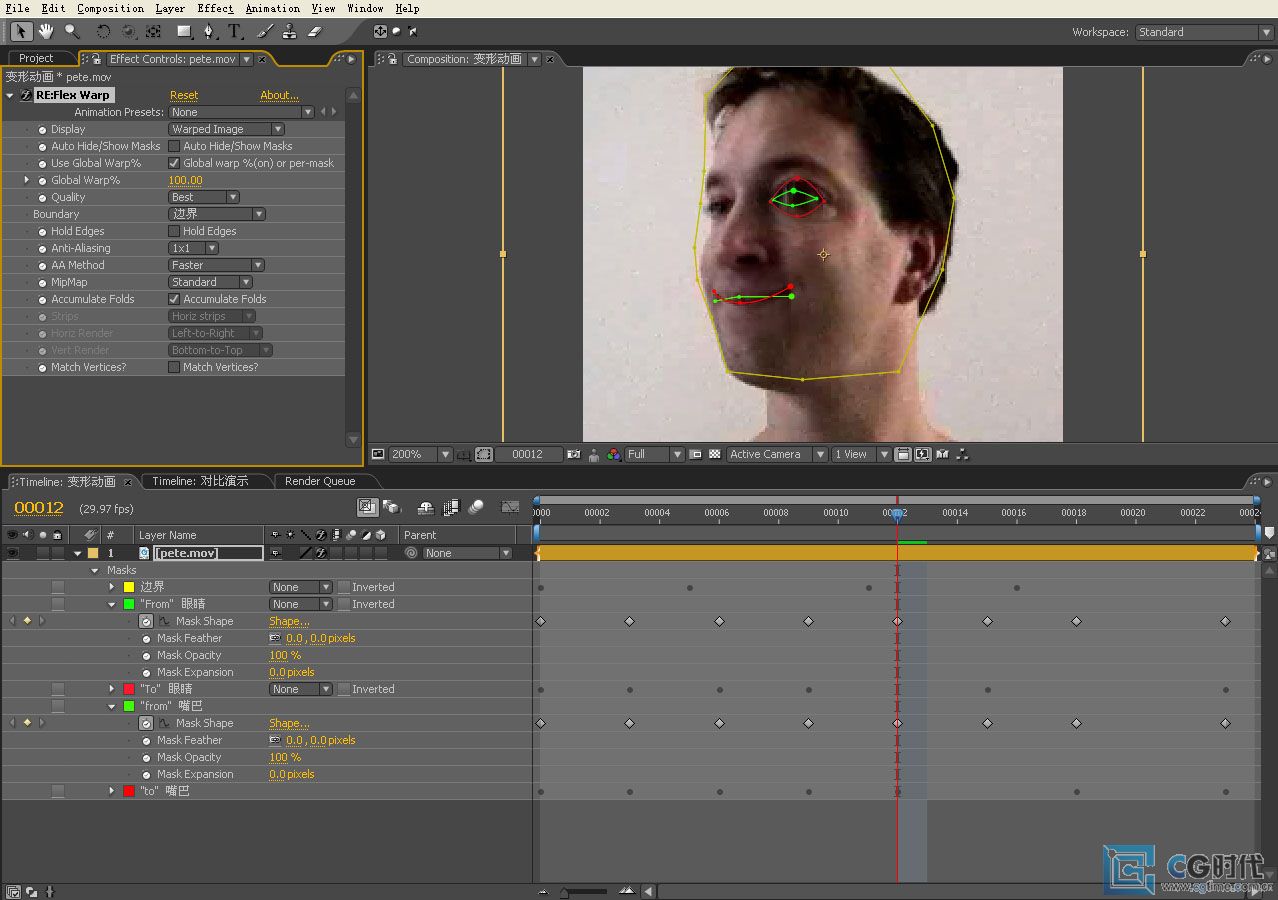1278x900 pixels.
Task: Click the 00016 mark on time ruler
Action: tap(1014, 513)
